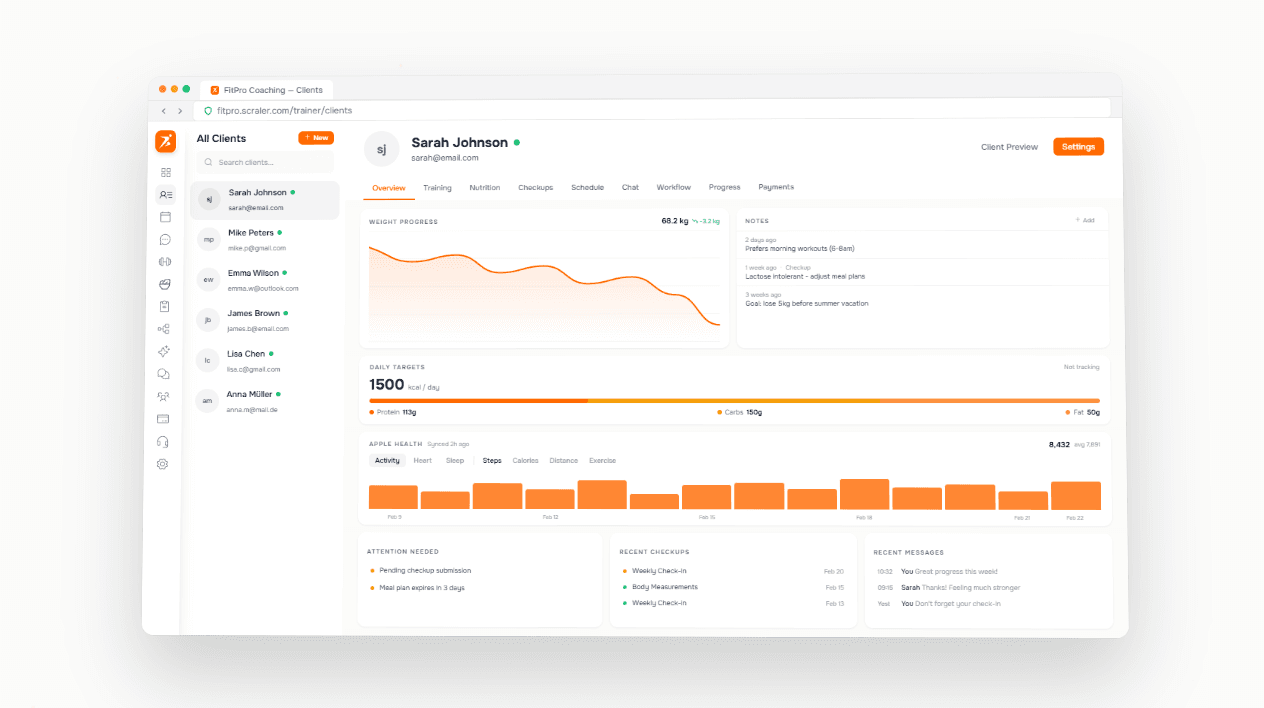Open the Progress tab for Sarah Johnson

pyautogui.click(x=724, y=187)
